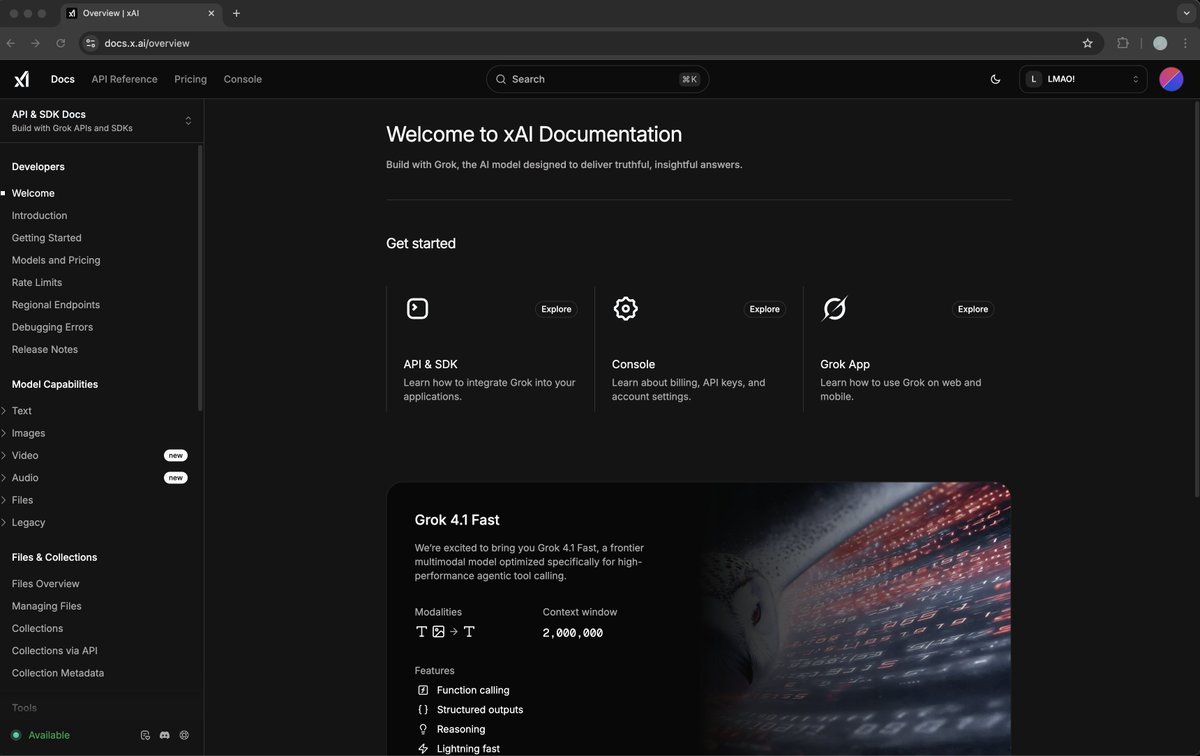
Task: Click the Grok 4.1 Fast owl image
Action: (855, 619)
